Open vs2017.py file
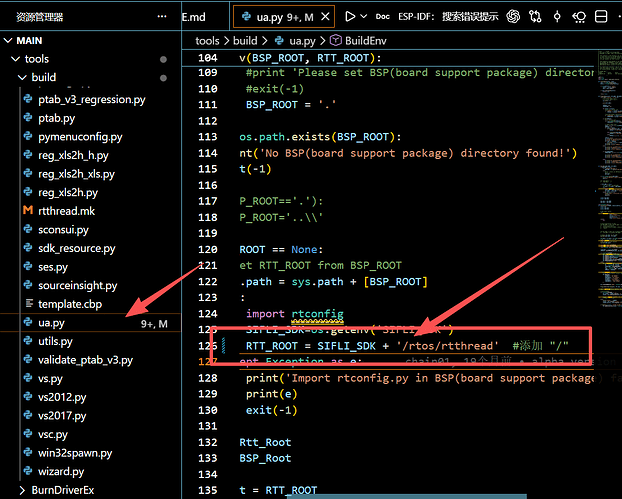The height and width of the screenshot is (499, 622). [x=62, y=416]
